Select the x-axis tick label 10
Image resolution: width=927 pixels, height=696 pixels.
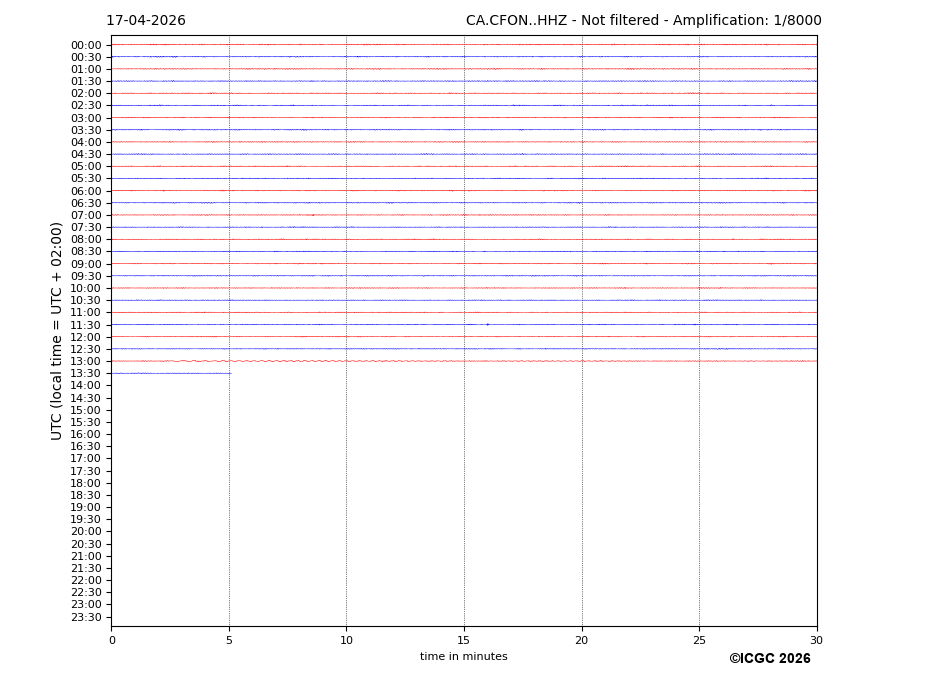[x=346, y=641]
